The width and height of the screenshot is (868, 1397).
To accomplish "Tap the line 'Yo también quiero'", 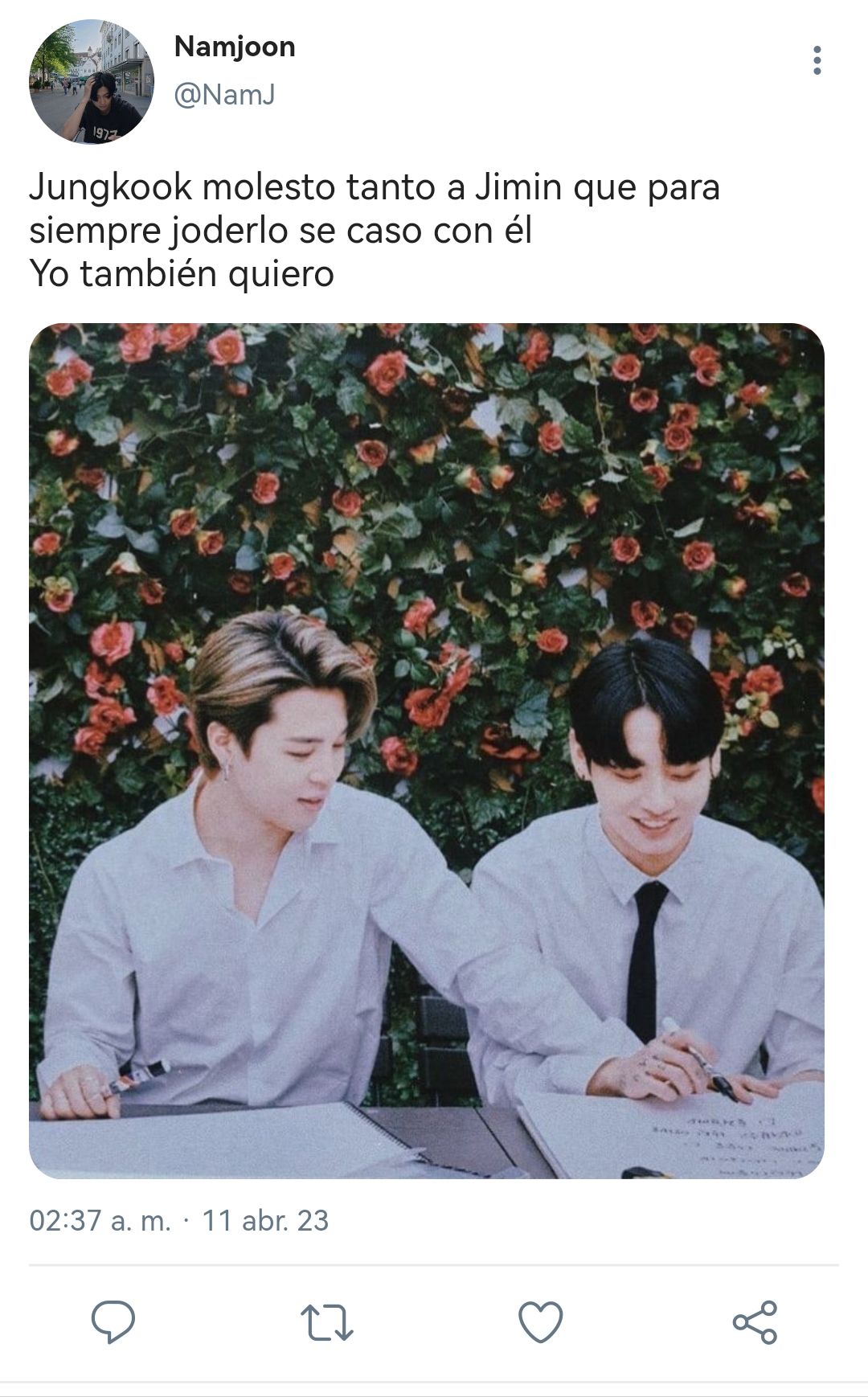I will tap(182, 273).
